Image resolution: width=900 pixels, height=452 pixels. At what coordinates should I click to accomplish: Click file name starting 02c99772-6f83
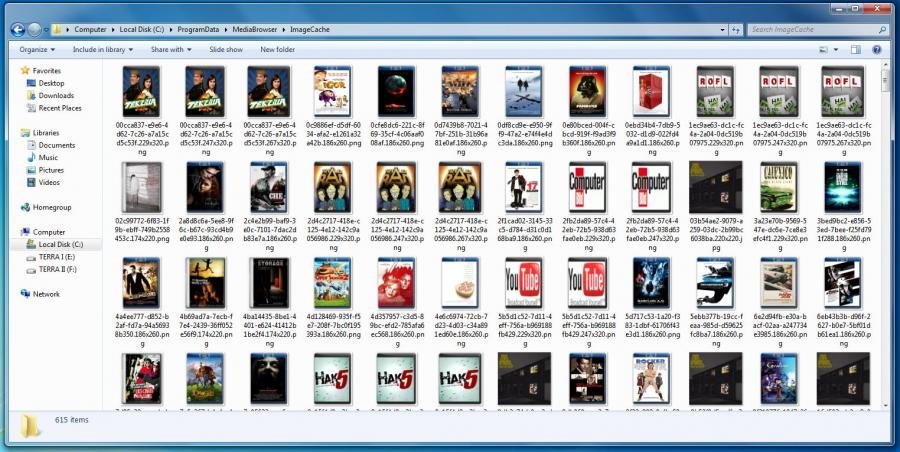[x=142, y=229]
